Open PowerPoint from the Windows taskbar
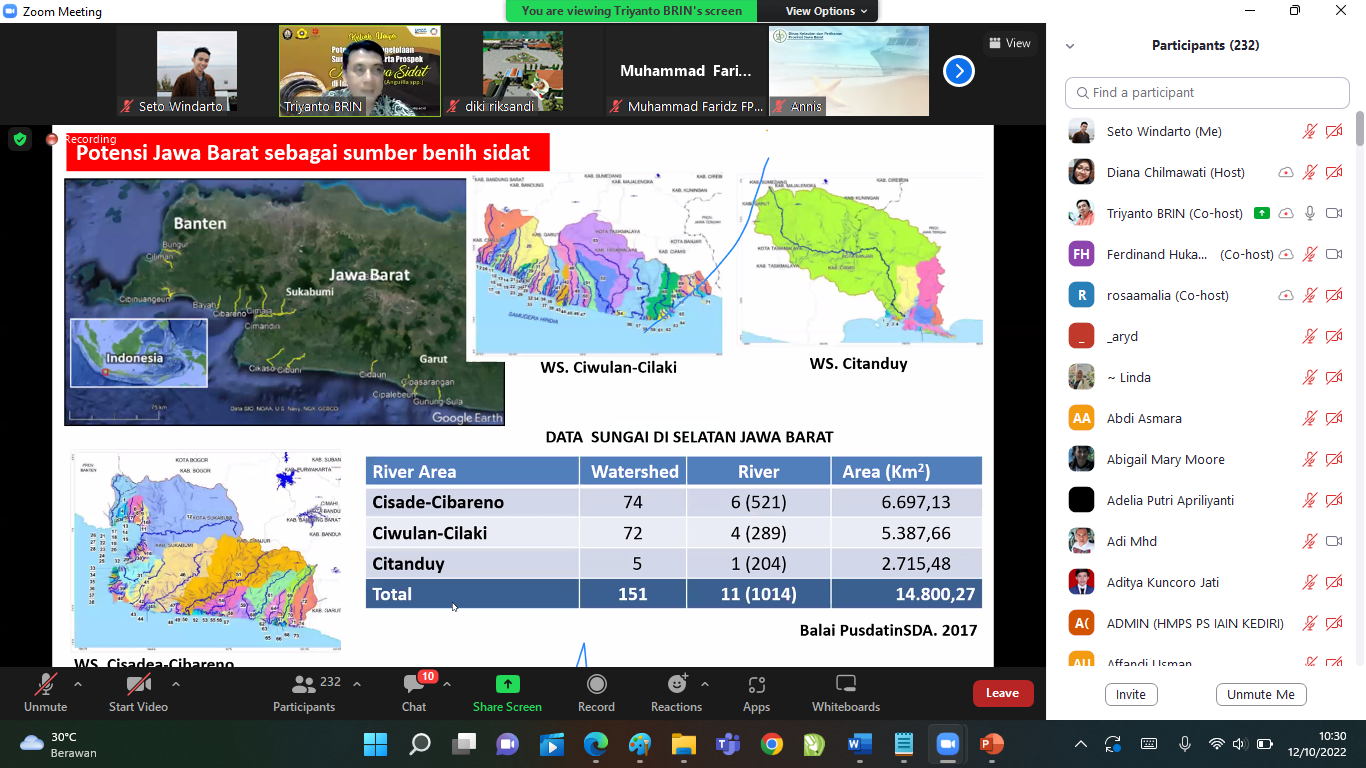 tap(991, 744)
